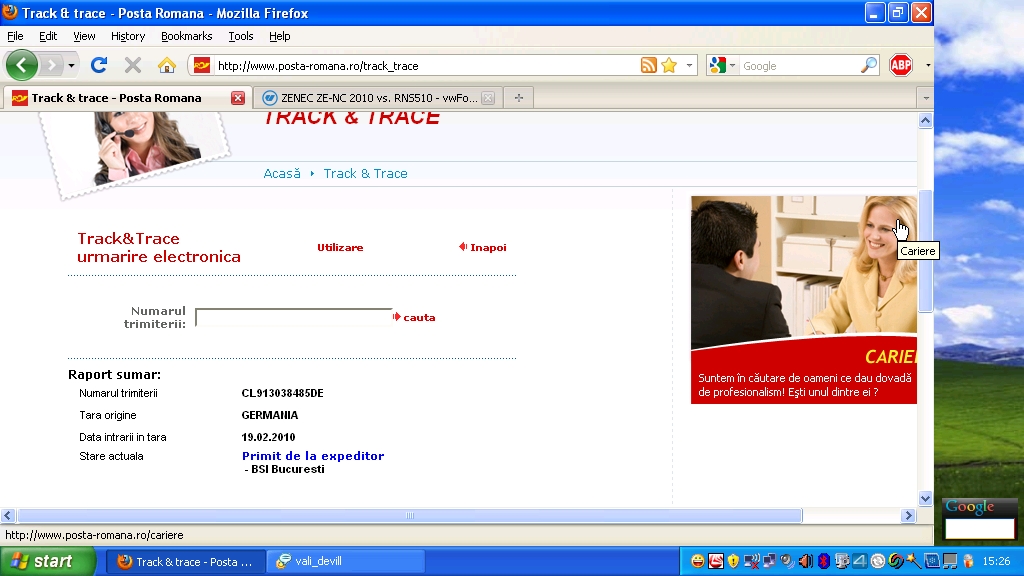Open the address bar history dropdown
The image size is (1024, 576).
coord(689,65)
